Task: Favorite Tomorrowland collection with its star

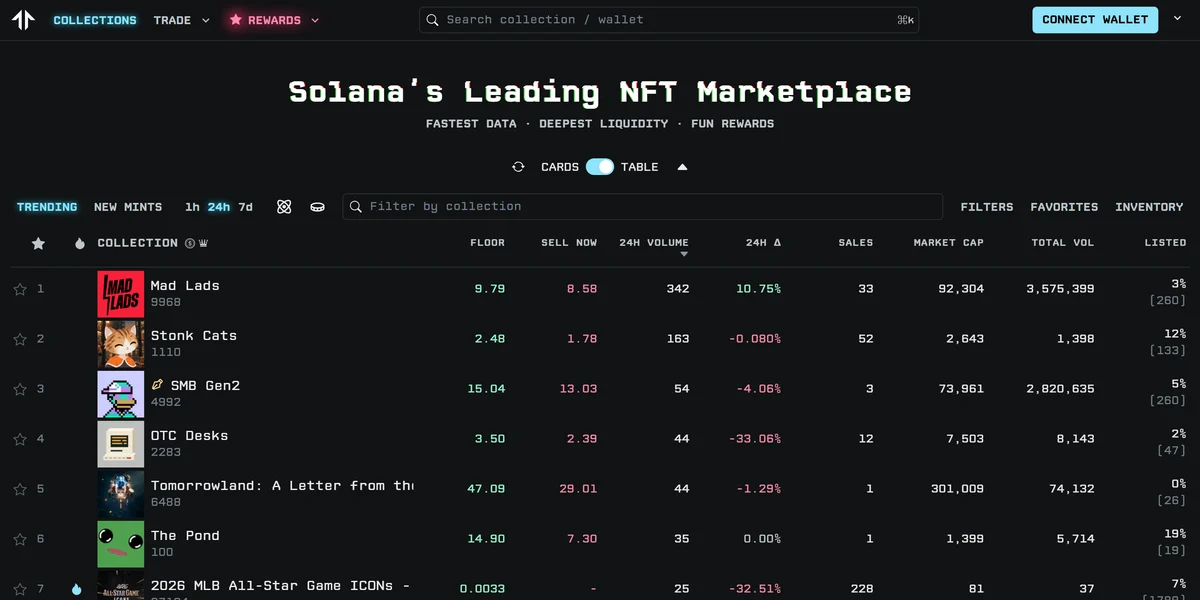Action: click(x=20, y=489)
